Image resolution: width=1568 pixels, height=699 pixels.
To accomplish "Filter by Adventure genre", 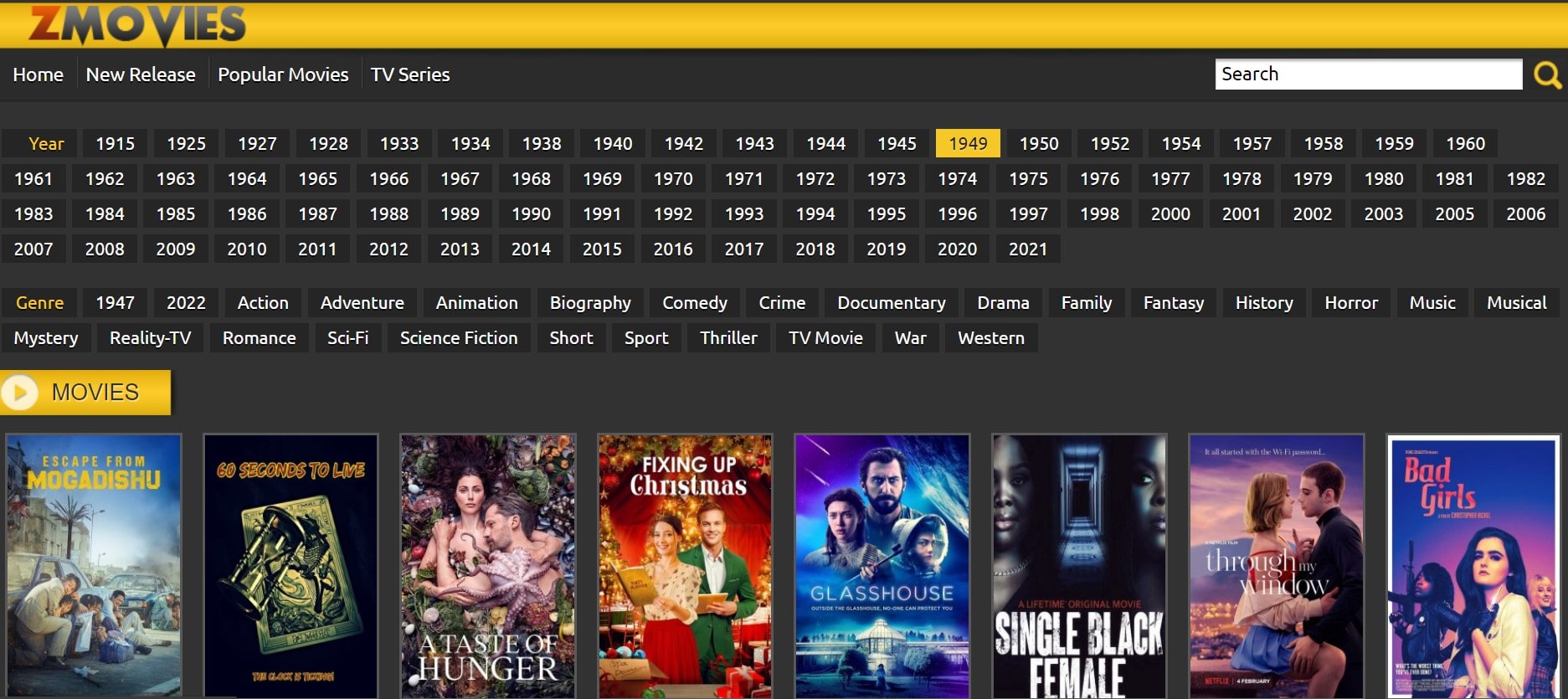I will coord(362,302).
